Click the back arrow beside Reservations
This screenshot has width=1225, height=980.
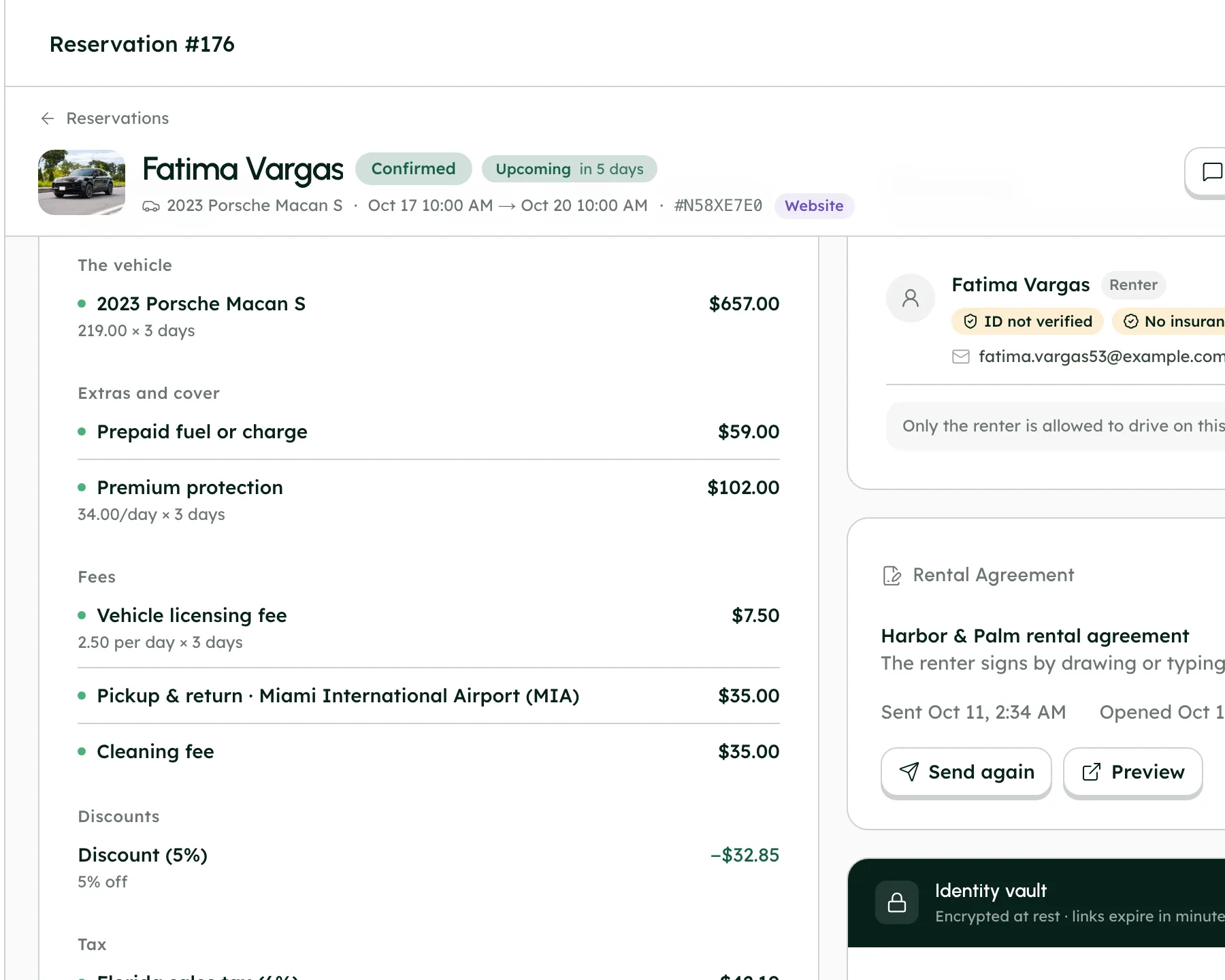pyautogui.click(x=47, y=118)
